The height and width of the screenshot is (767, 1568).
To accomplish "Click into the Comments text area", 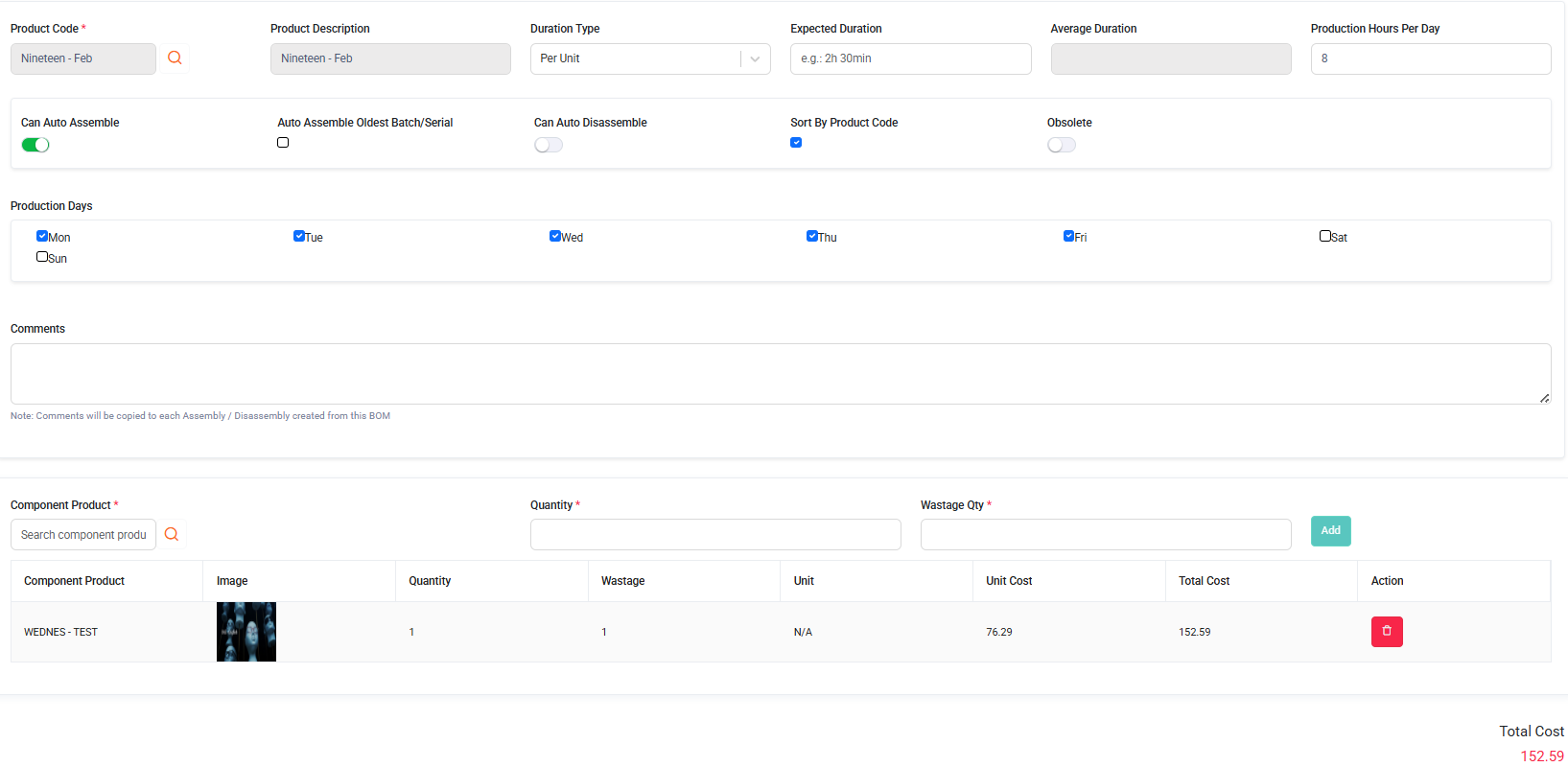I will 781,374.
